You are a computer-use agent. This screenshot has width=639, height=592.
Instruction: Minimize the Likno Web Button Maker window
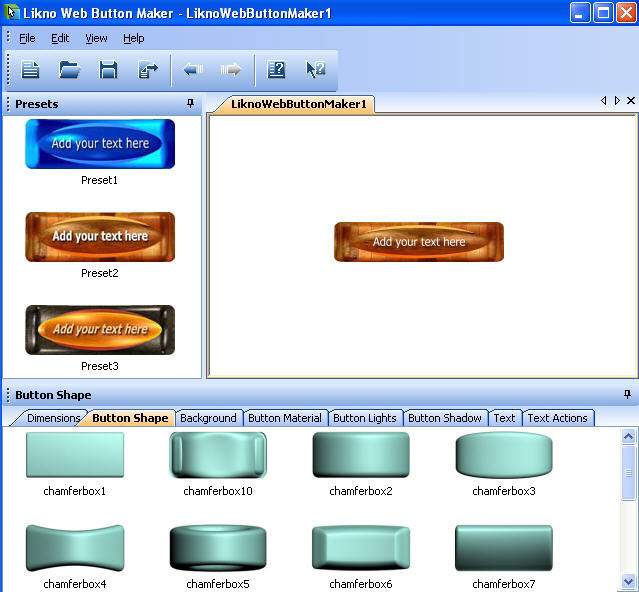click(580, 13)
